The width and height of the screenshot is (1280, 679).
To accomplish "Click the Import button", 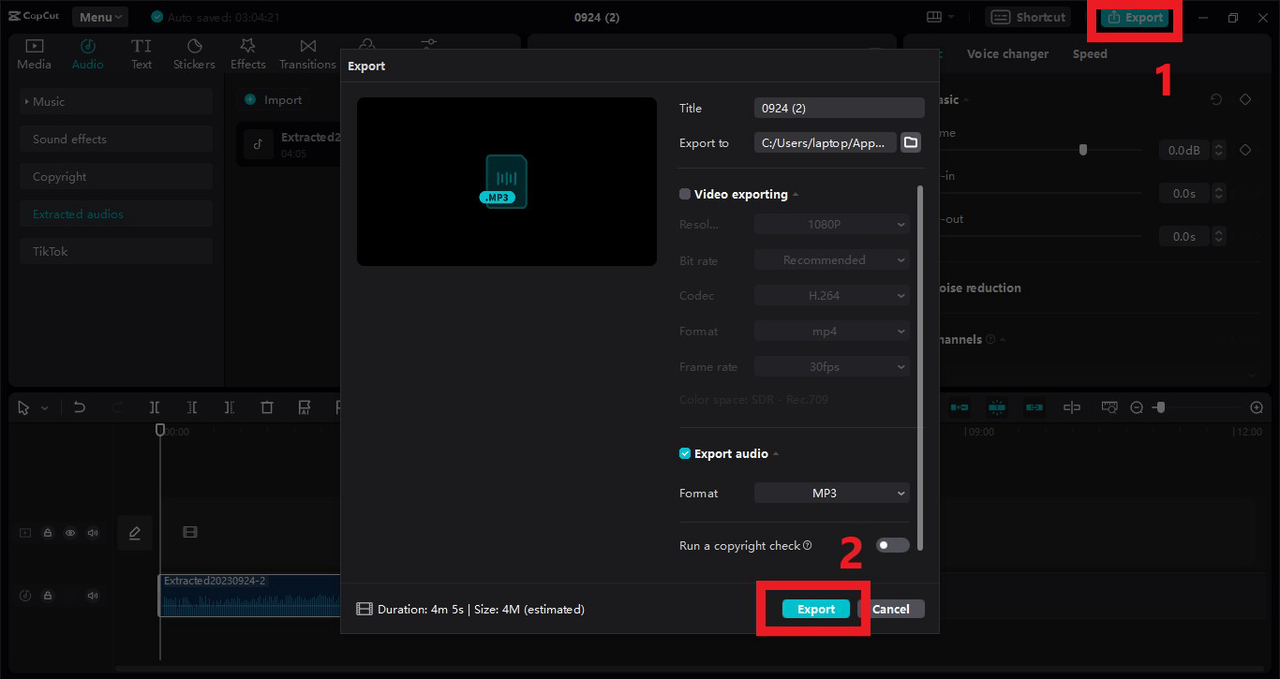I will tap(274, 100).
